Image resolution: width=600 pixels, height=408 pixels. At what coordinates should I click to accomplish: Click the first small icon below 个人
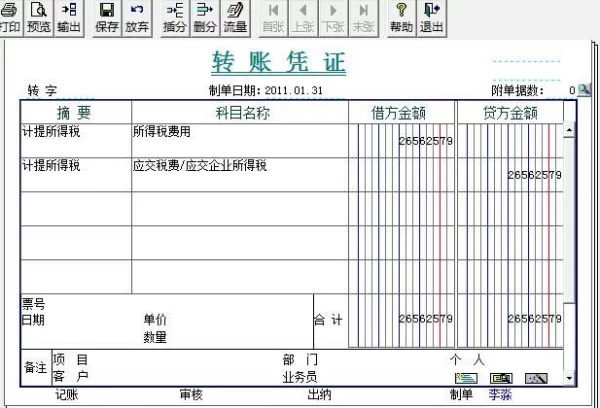click(x=466, y=378)
